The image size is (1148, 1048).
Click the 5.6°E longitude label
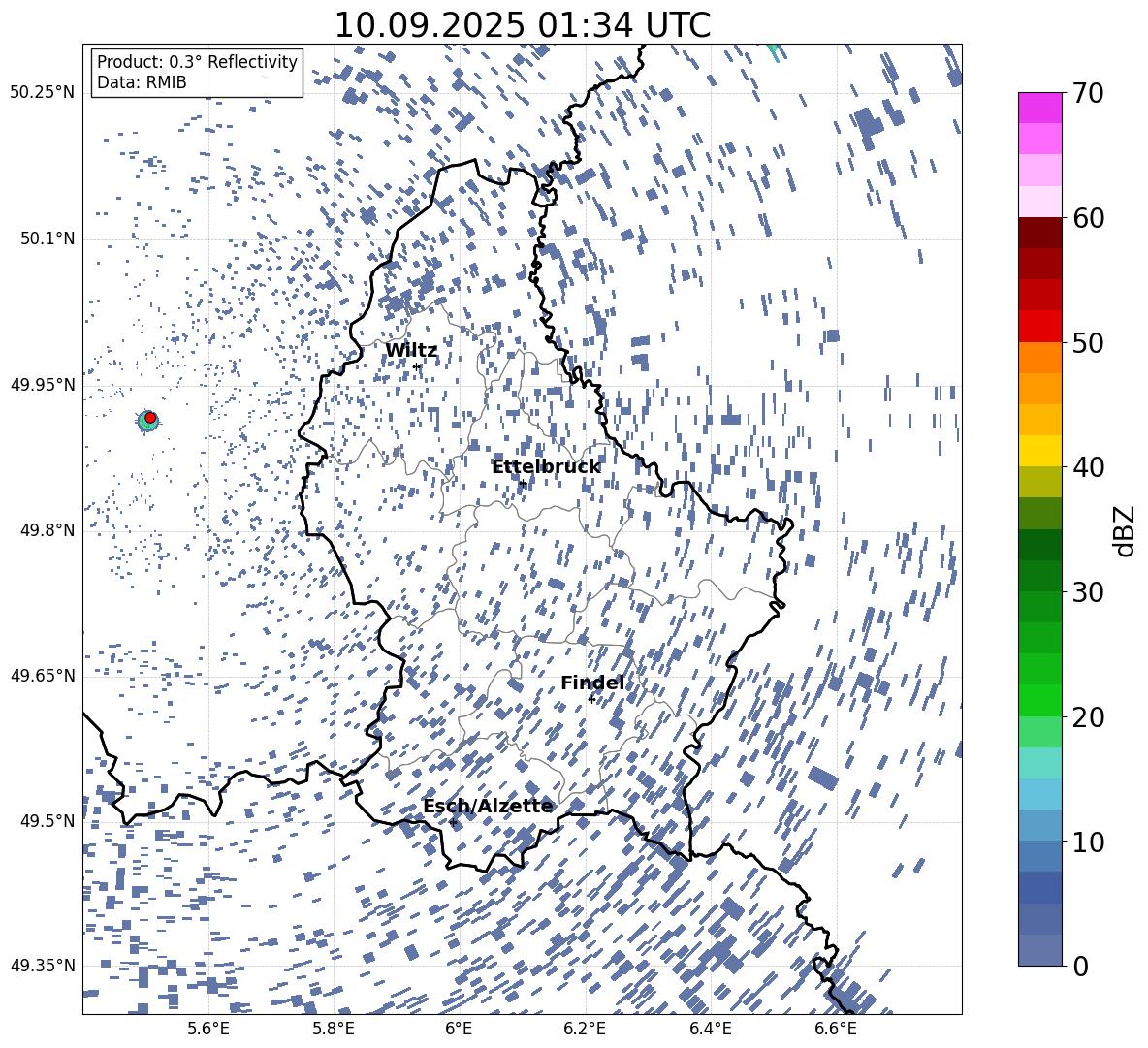coord(208,1029)
